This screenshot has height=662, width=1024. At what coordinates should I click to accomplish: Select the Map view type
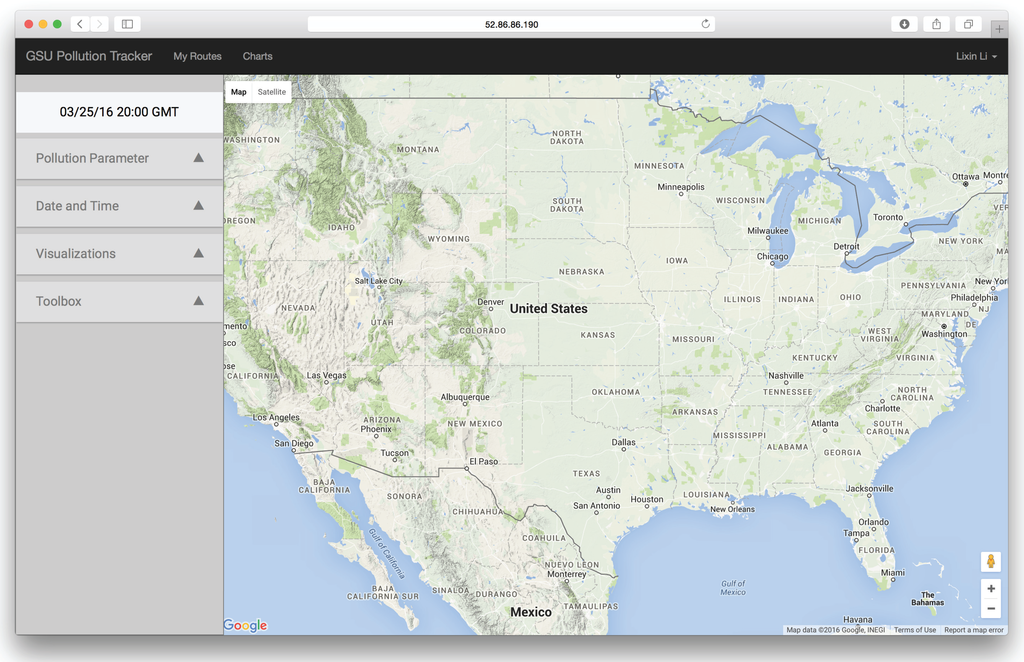click(x=239, y=92)
